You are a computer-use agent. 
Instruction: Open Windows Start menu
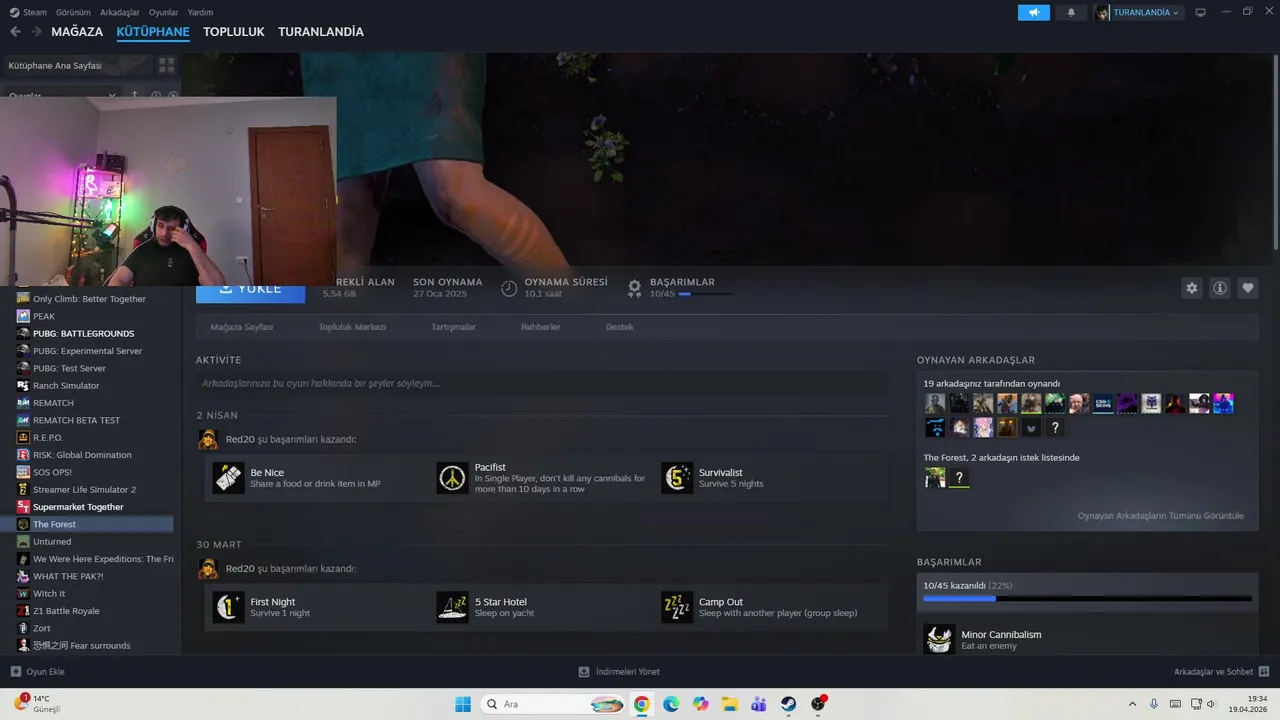coord(463,704)
